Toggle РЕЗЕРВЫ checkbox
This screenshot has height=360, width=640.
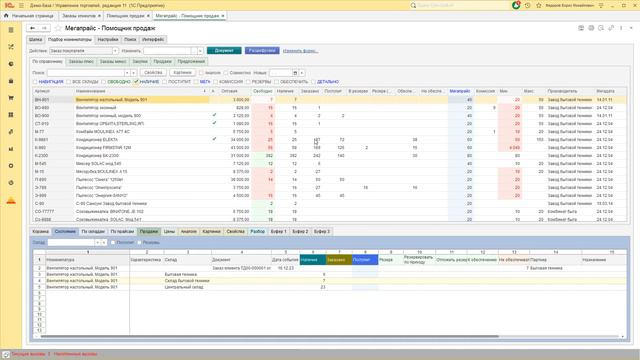pyautogui.click(x=248, y=82)
